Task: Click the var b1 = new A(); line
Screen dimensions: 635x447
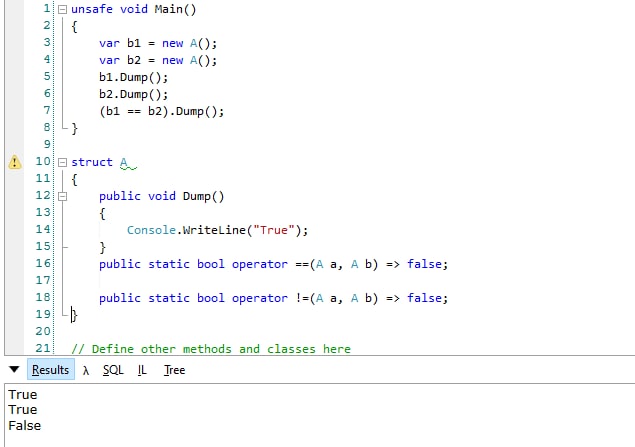Action: 158,43
